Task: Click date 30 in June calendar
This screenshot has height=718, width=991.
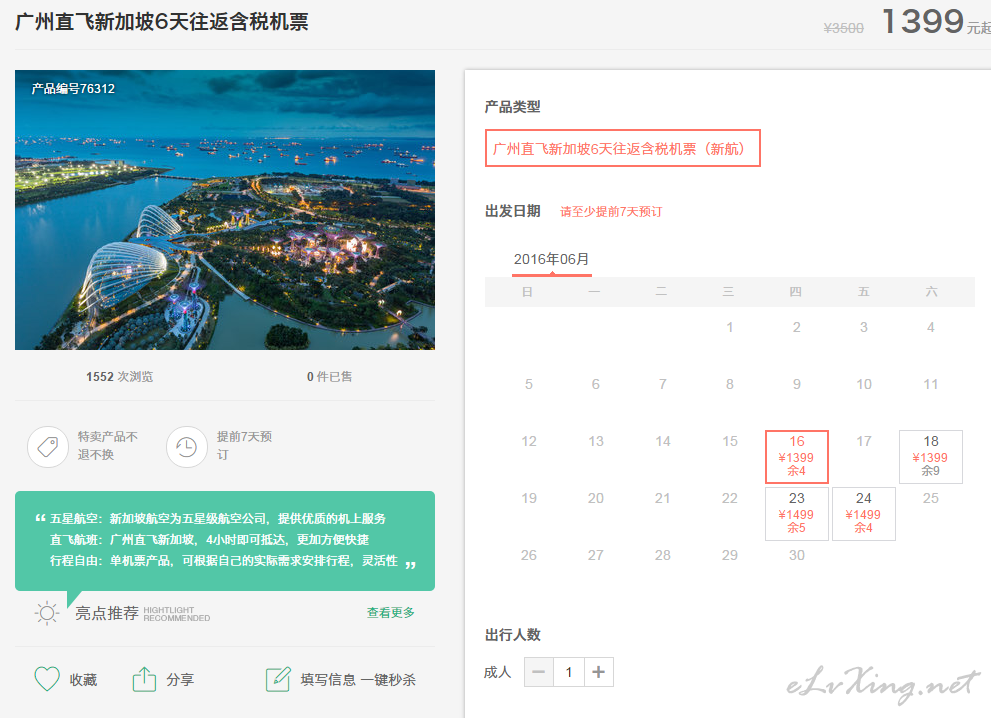Action: click(796, 555)
